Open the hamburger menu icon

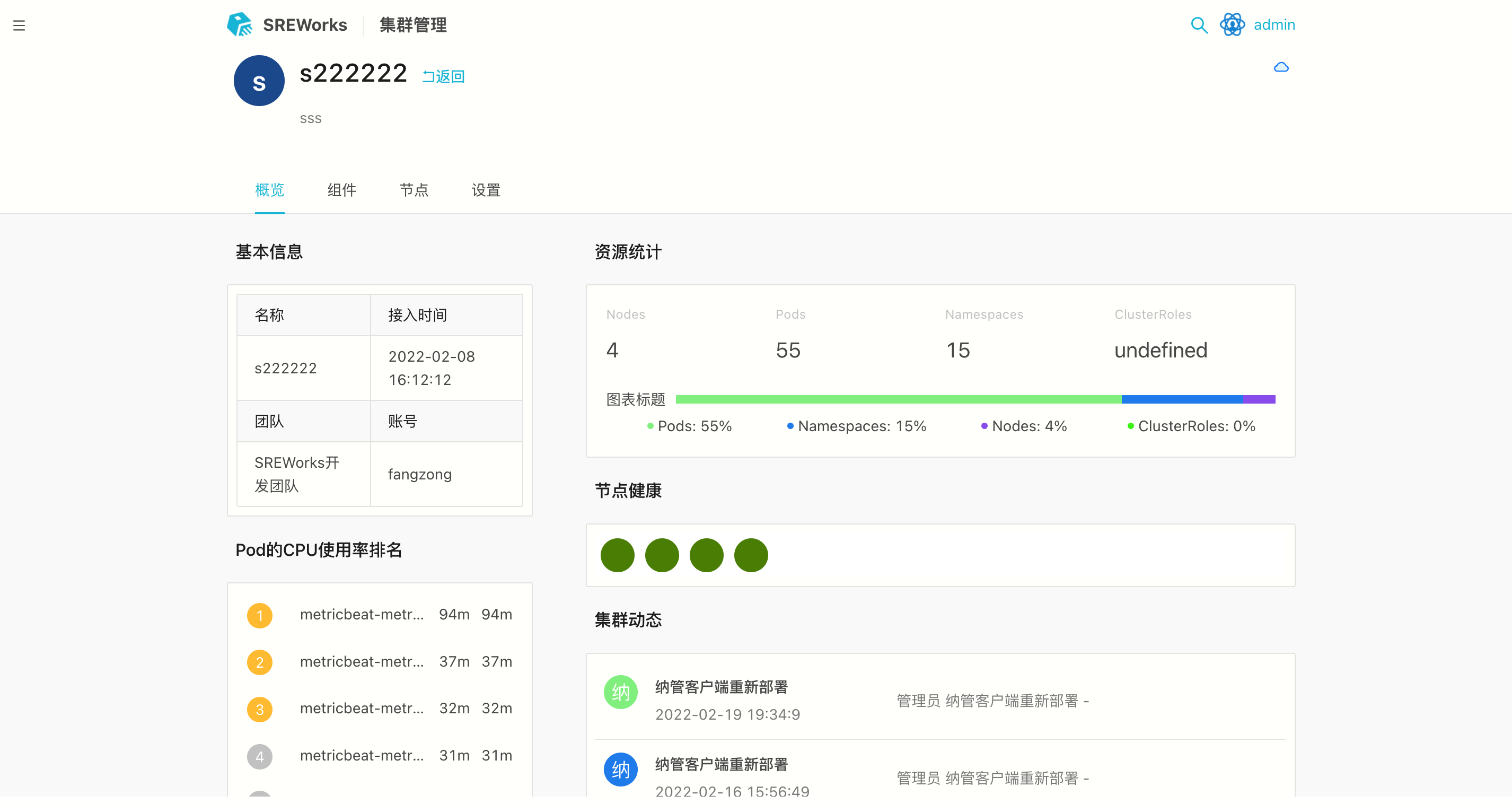pos(19,25)
